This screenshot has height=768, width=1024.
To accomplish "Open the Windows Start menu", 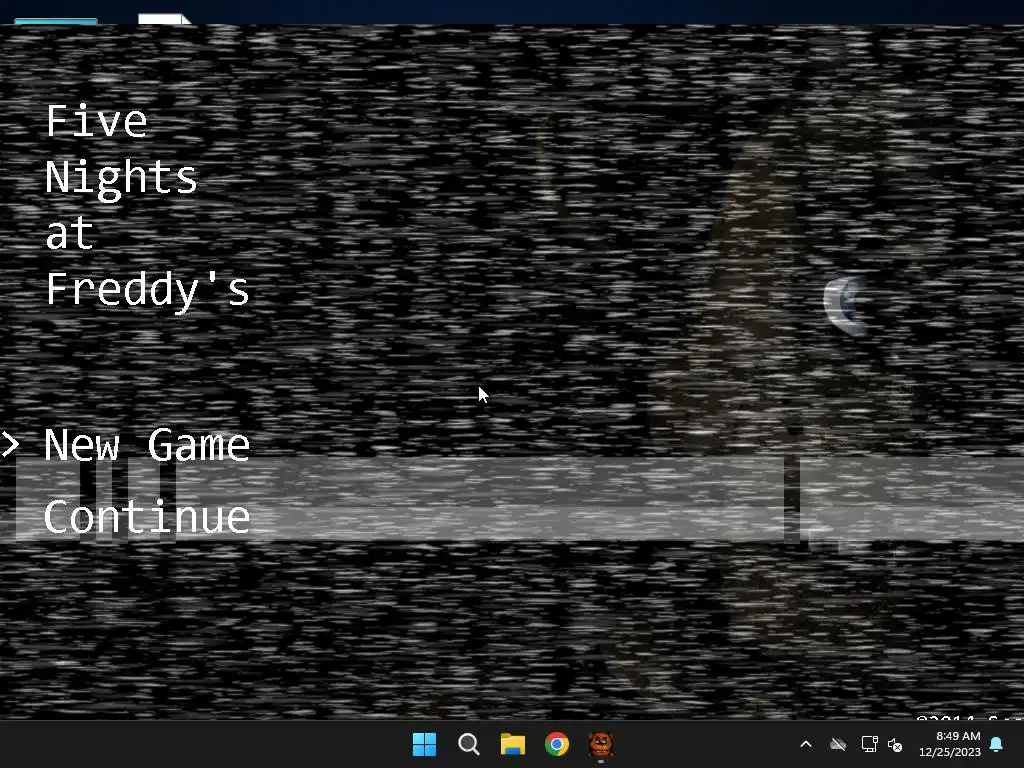I will click(x=424, y=744).
